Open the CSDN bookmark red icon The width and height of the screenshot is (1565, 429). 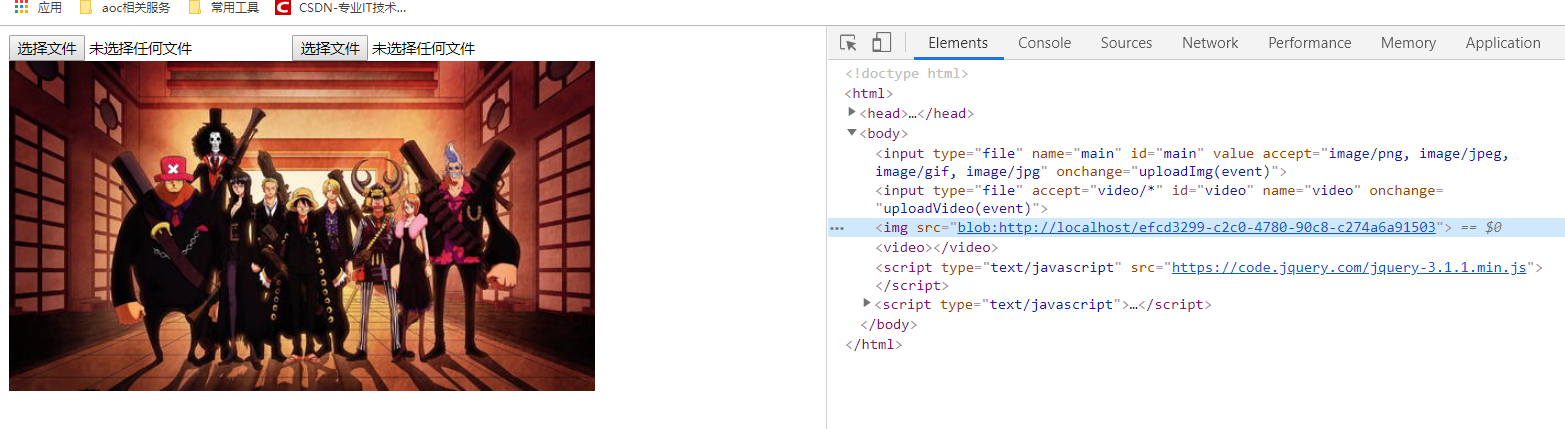283,7
